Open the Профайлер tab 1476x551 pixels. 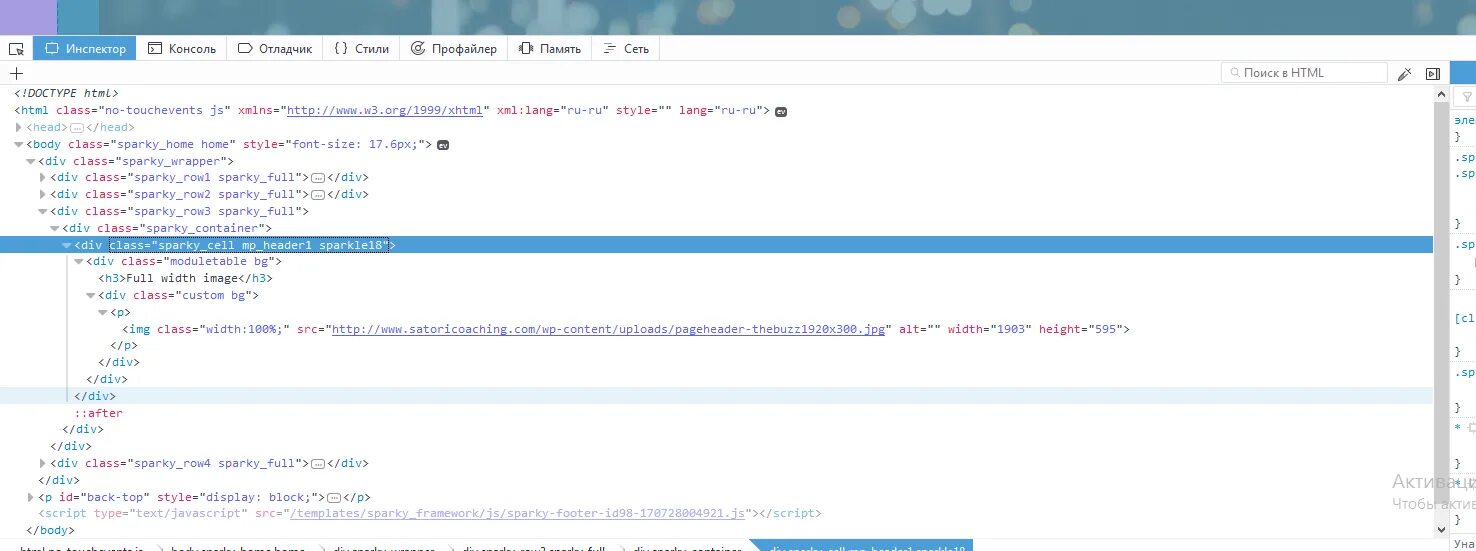coord(453,49)
